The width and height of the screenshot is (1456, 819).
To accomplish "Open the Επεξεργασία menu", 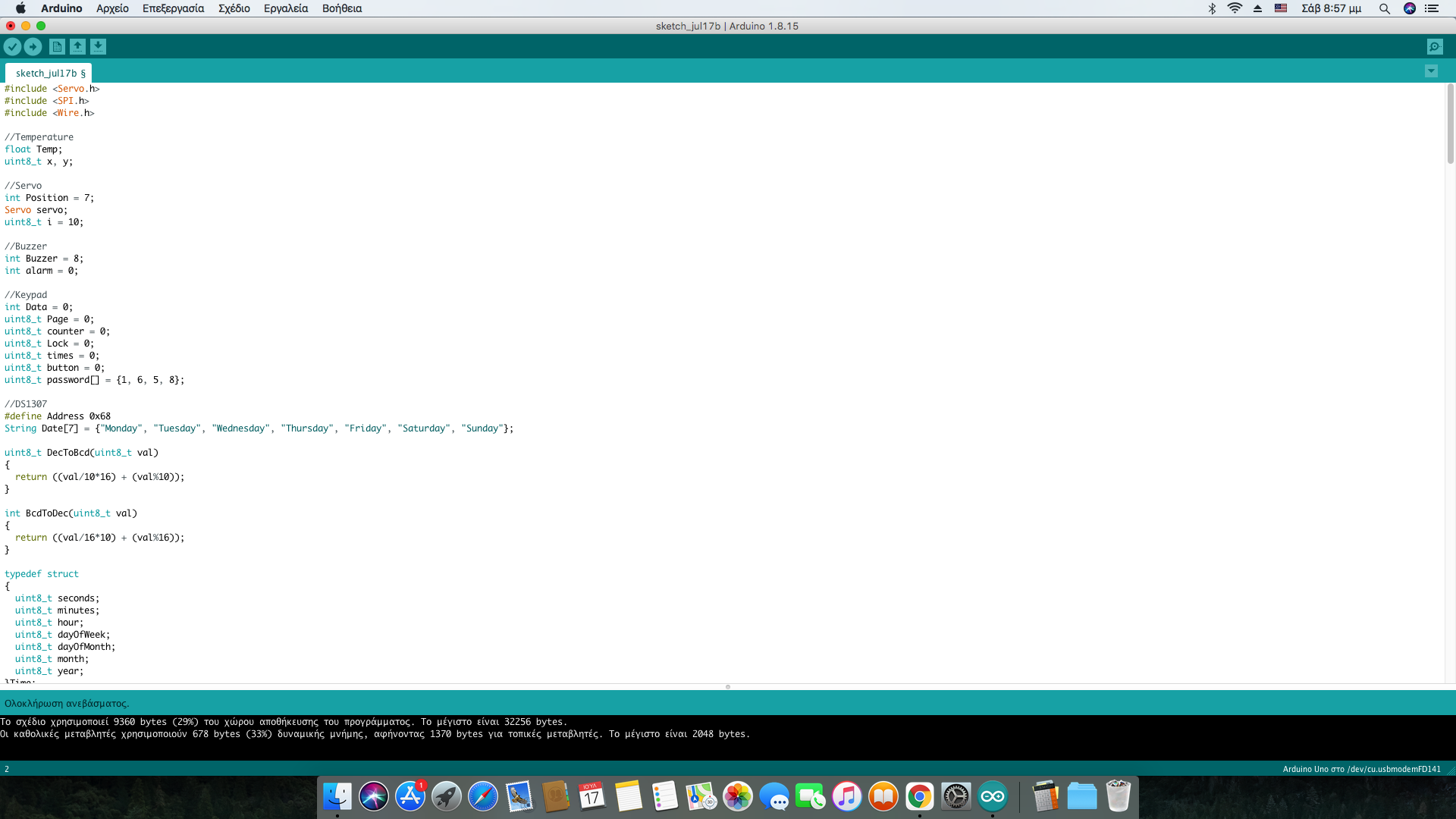I will pyautogui.click(x=173, y=8).
